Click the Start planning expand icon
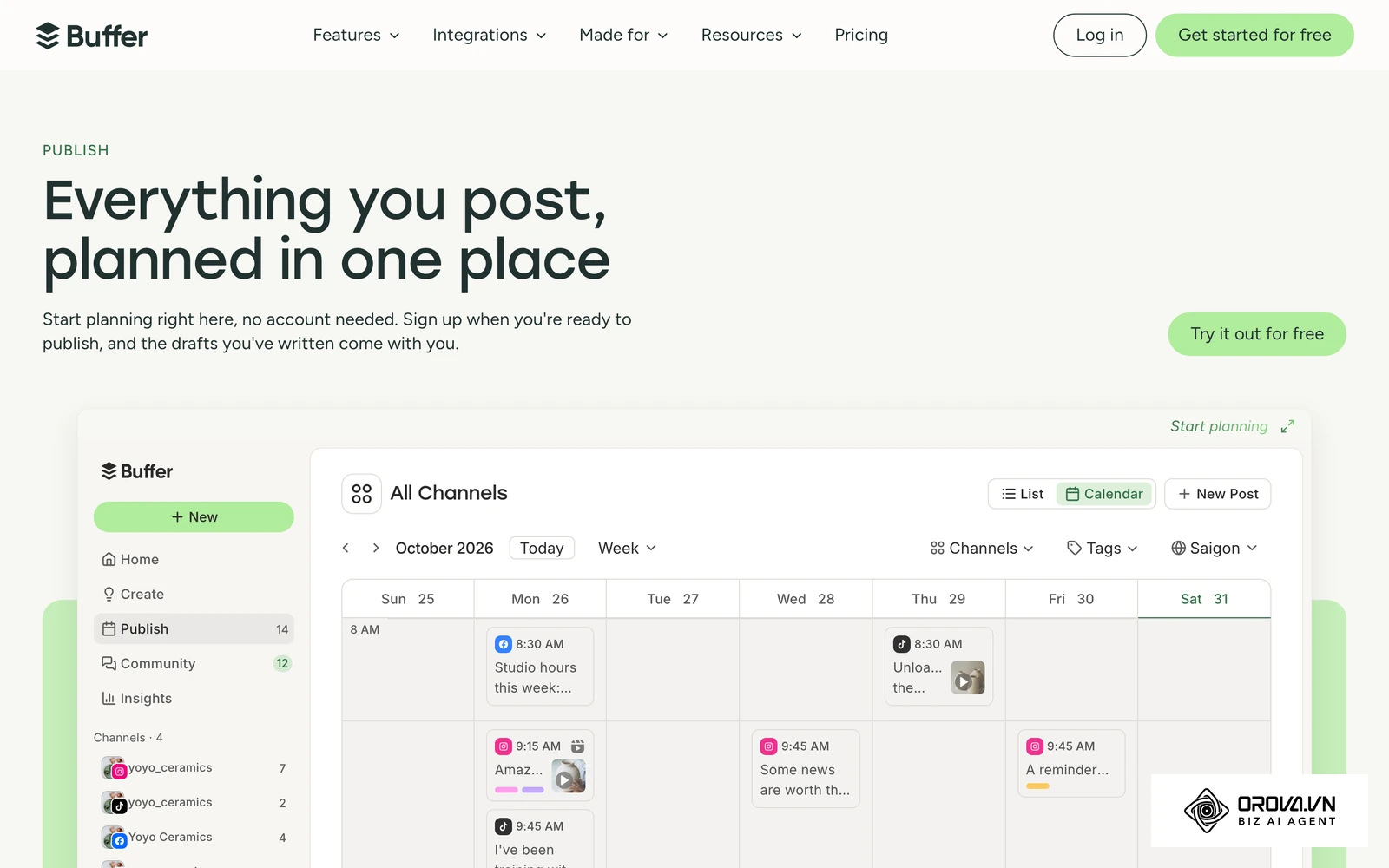Image resolution: width=1389 pixels, height=868 pixels. coord(1287,426)
